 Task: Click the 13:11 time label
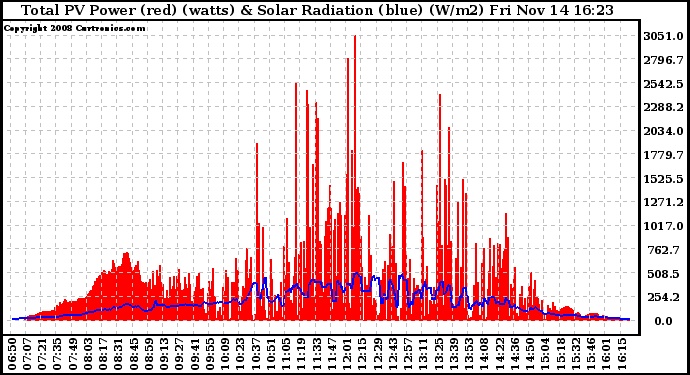423,354
